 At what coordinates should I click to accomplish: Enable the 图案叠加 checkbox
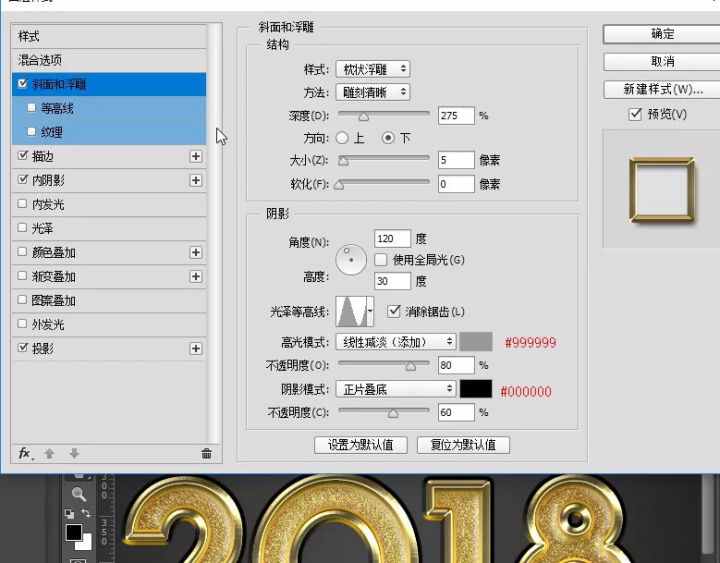click(22, 299)
